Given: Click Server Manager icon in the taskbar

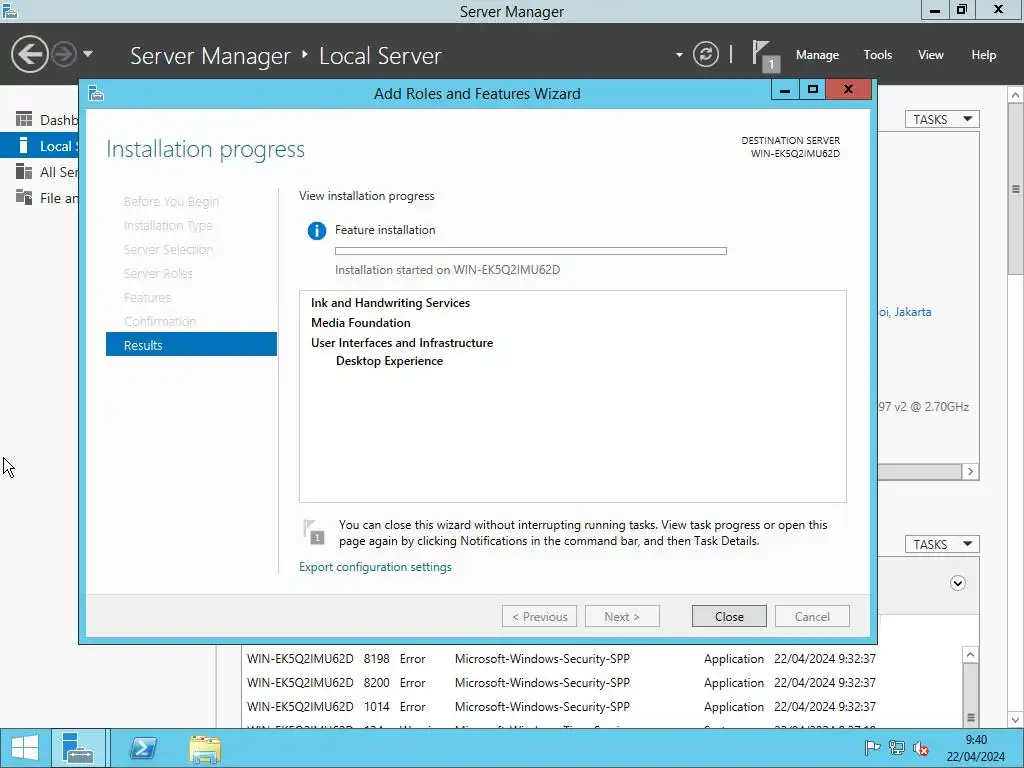Looking at the screenshot, I should pyautogui.click(x=78, y=748).
